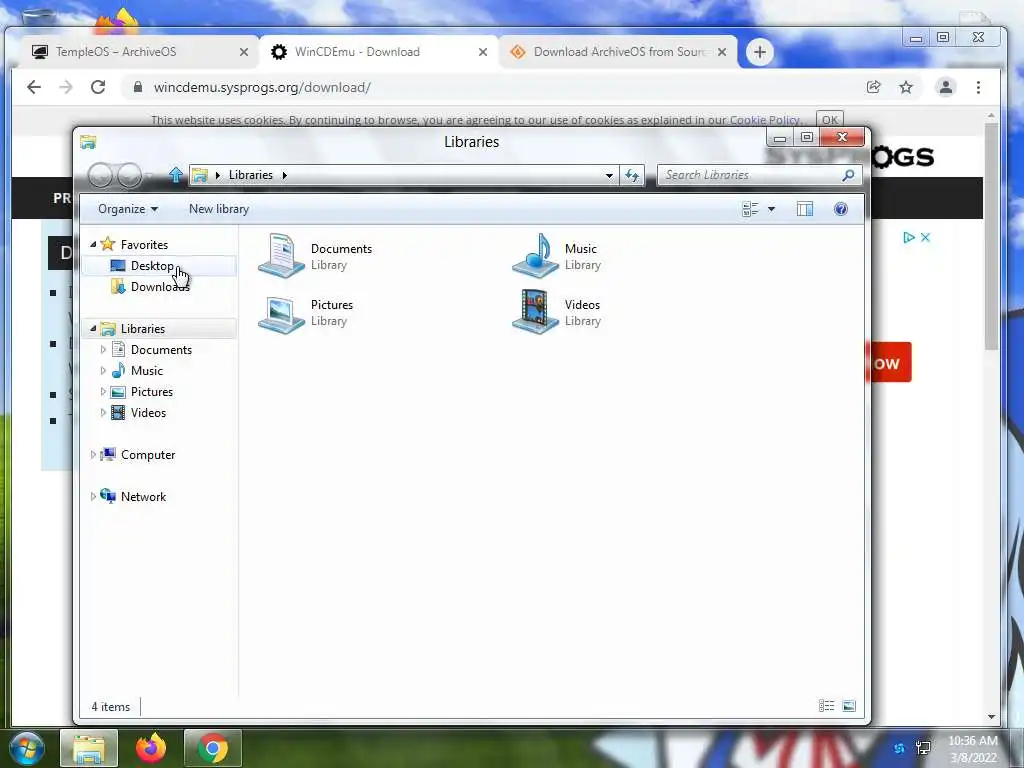Open view options dropdown arrow

coord(771,209)
